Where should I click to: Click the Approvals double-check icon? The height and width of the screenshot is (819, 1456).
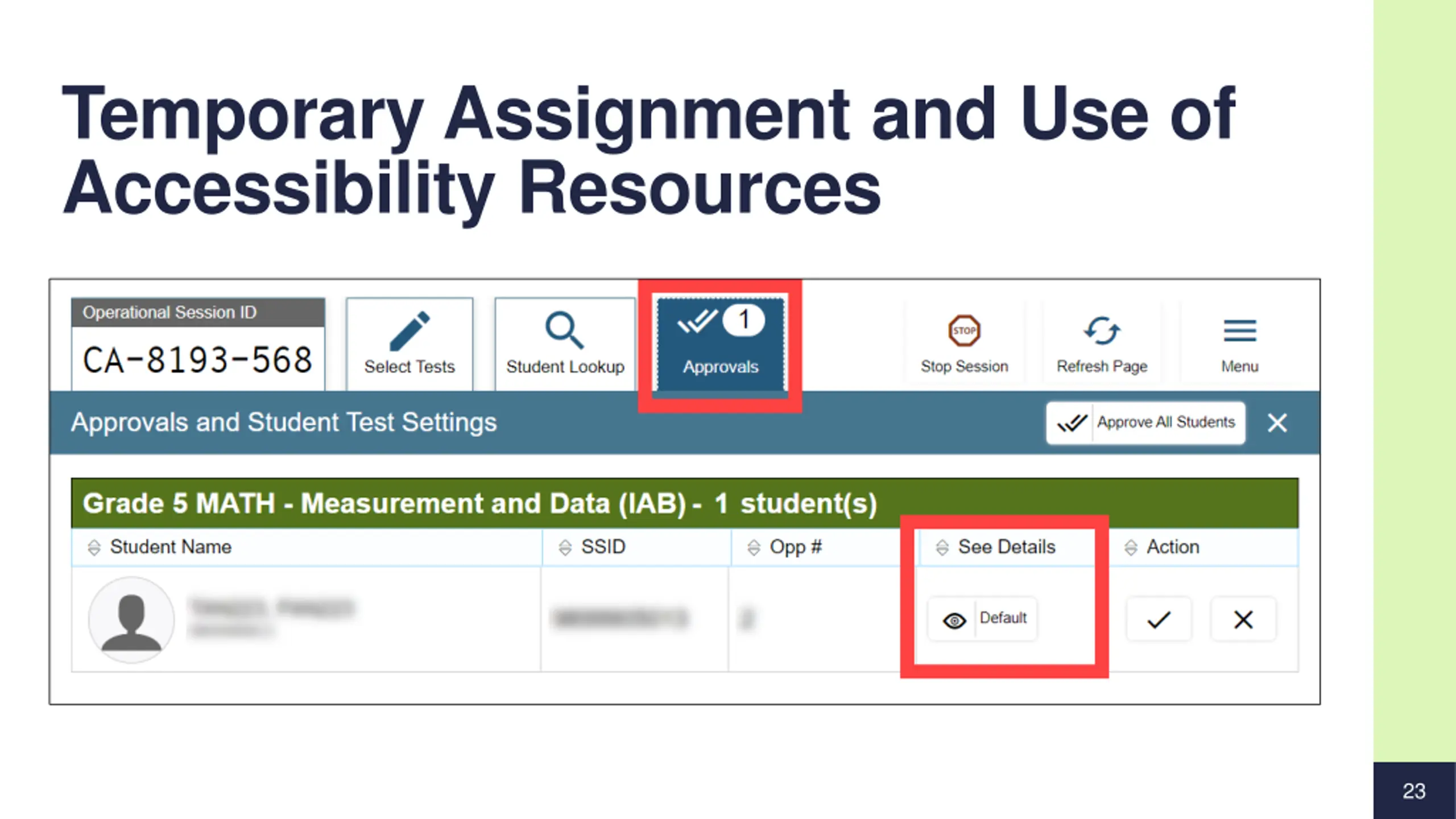[697, 321]
